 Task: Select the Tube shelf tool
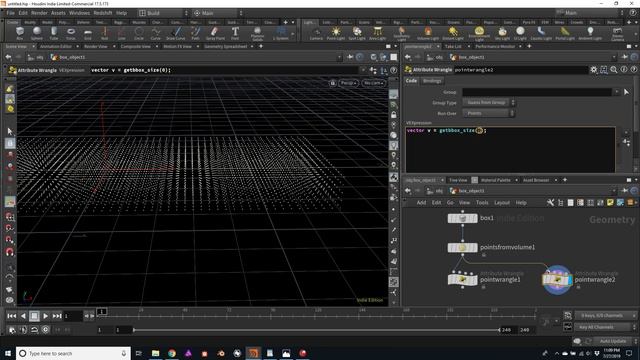54,33
